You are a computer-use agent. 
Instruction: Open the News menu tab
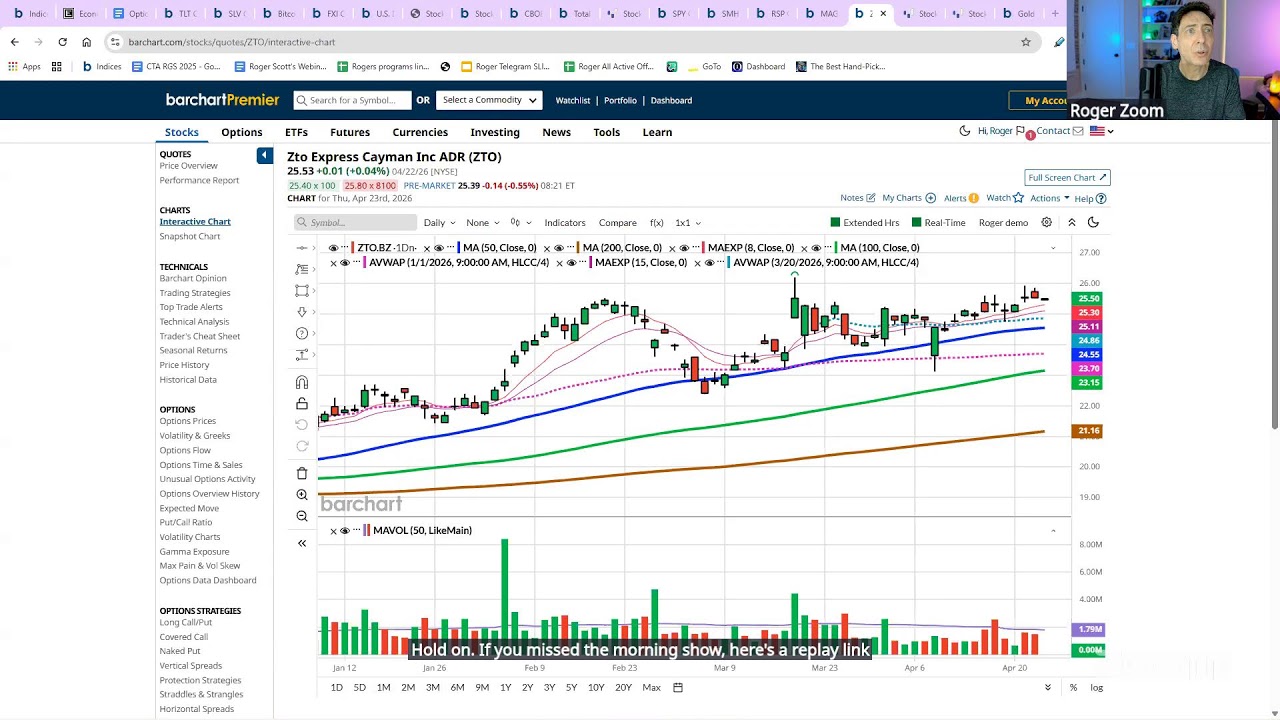(557, 132)
